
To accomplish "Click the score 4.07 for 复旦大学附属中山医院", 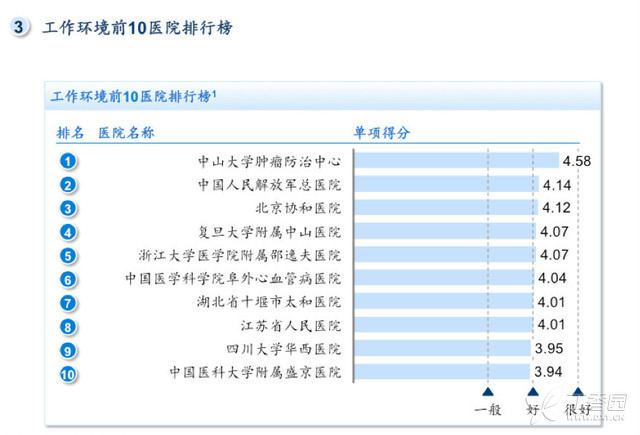I will (554, 231).
